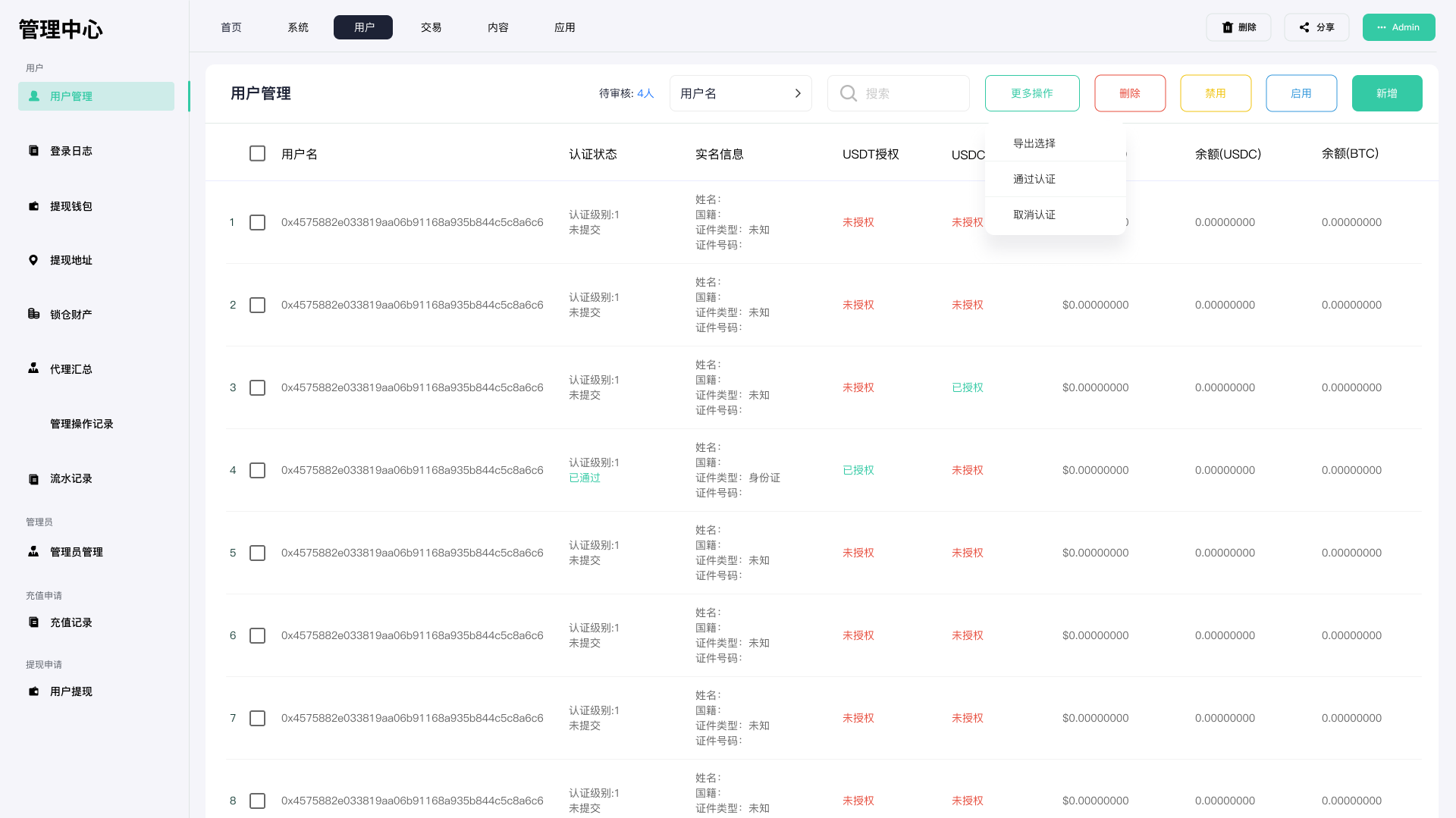Click the share icon in 分享 button
1456x818 pixels.
point(1304,27)
